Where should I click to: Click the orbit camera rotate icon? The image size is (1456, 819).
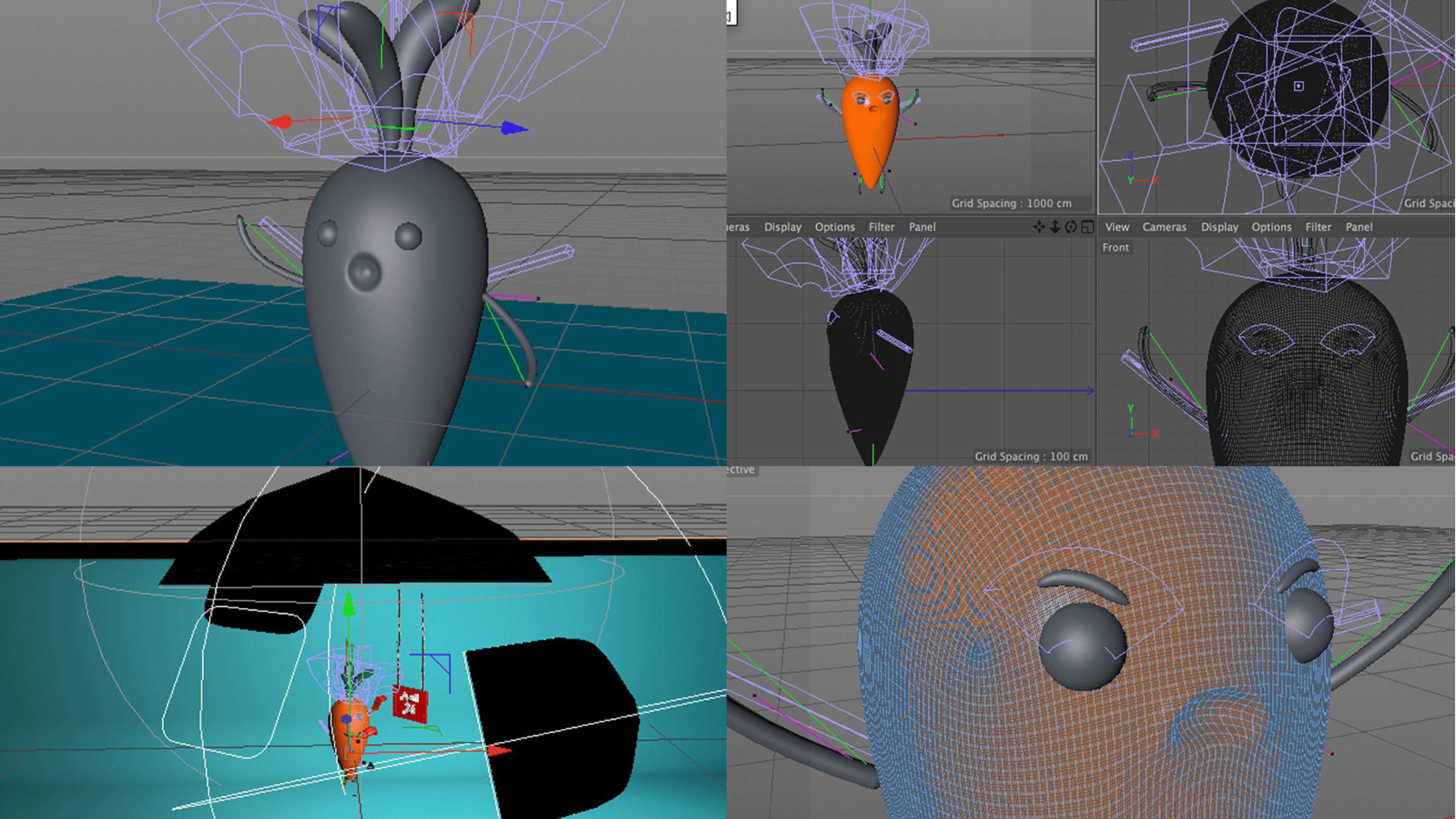point(1070,227)
